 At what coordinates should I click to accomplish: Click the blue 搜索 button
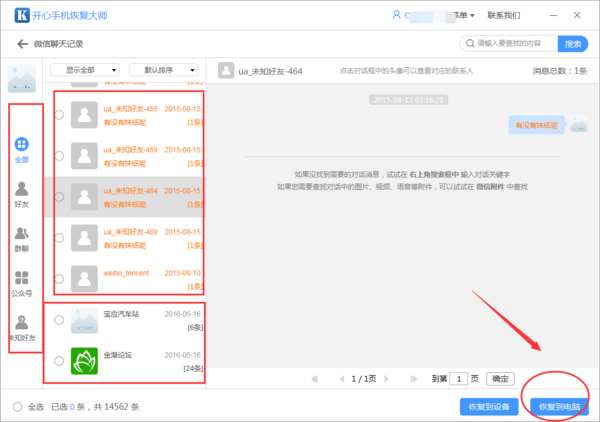point(572,44)
